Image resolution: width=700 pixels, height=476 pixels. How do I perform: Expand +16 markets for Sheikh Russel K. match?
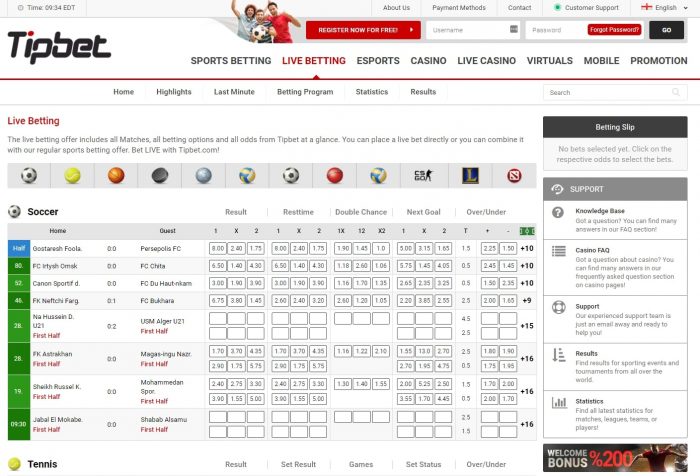point(527,391)
